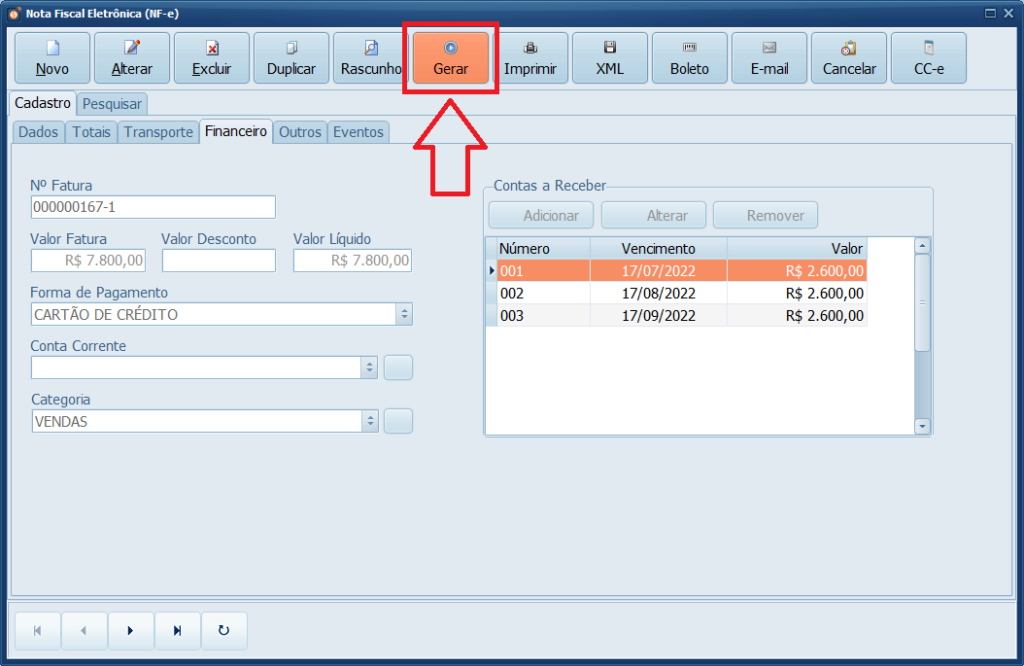Open the Boleto toolbar button
Screen dimensions: 1024x666
click(689, 58)
